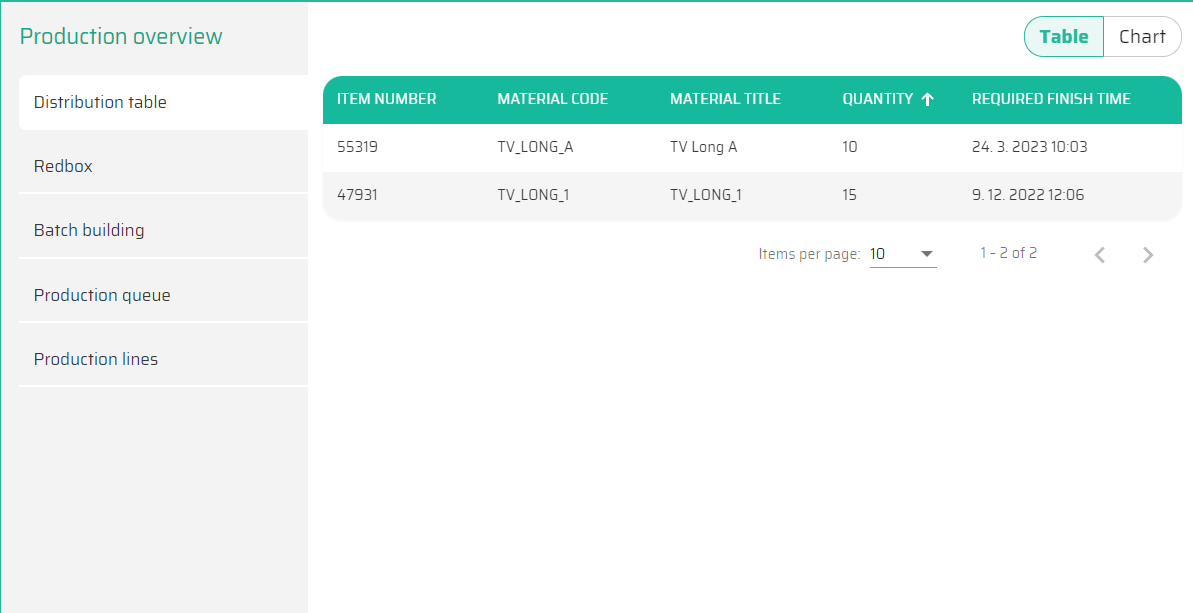Switch to Chart view
1193x613 pixels.
tap(1142, 37)
